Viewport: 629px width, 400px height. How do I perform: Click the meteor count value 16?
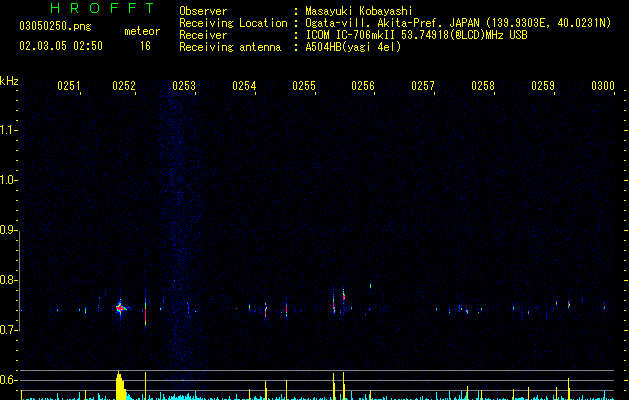coord(145,46)
